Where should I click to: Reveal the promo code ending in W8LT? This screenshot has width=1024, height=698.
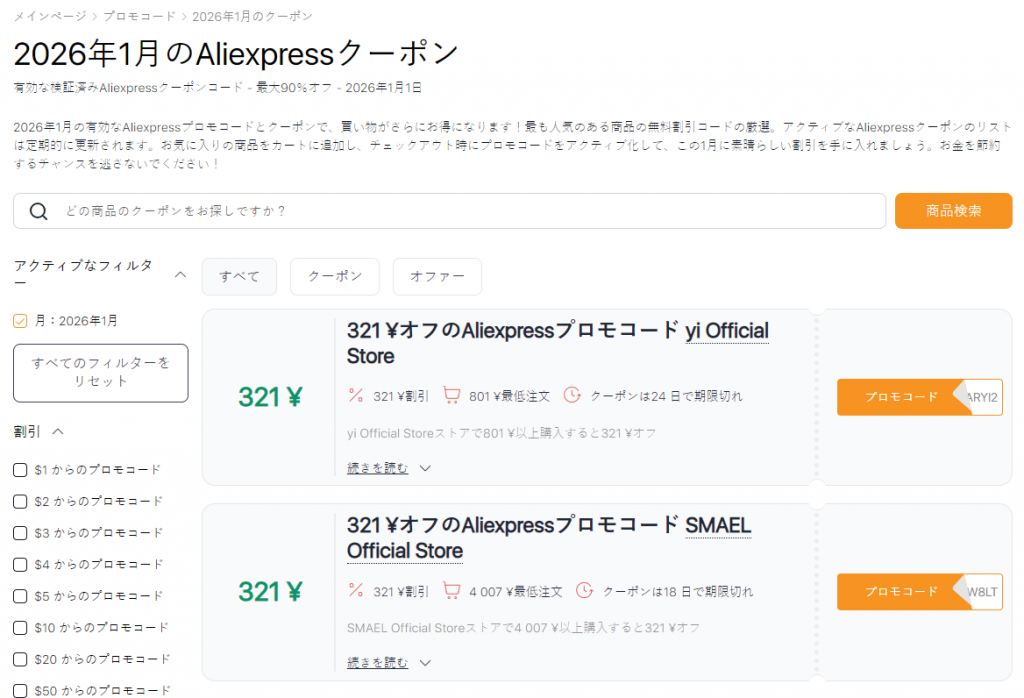point(919,592)
